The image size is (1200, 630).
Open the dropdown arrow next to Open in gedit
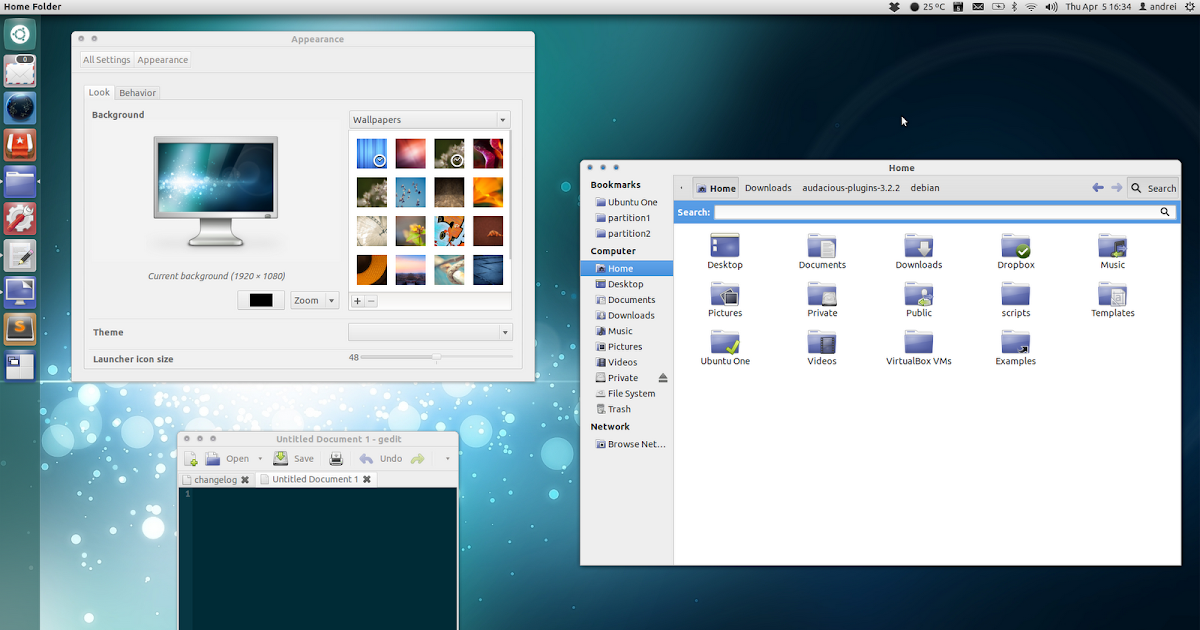pyautogui.click(x=259, y=458)
